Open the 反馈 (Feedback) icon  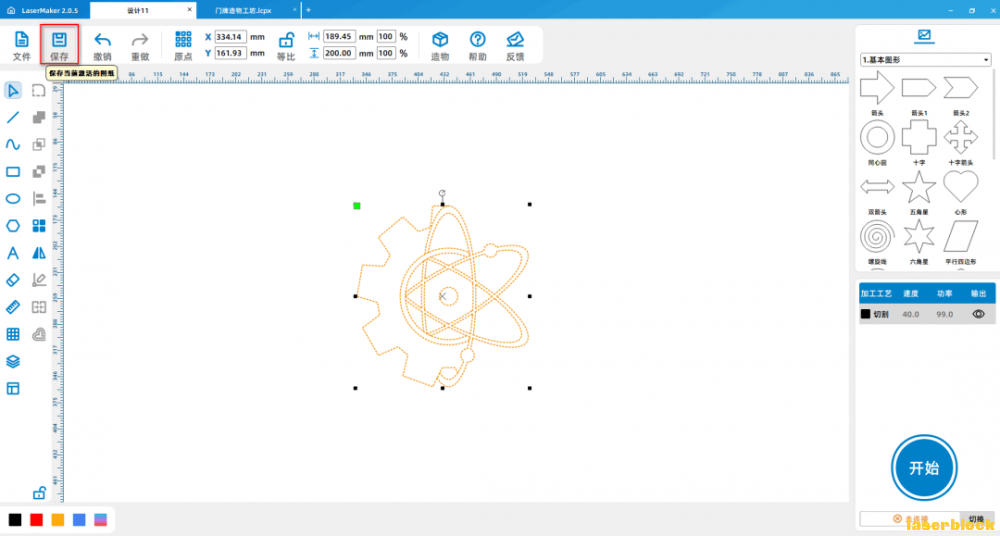515,40
